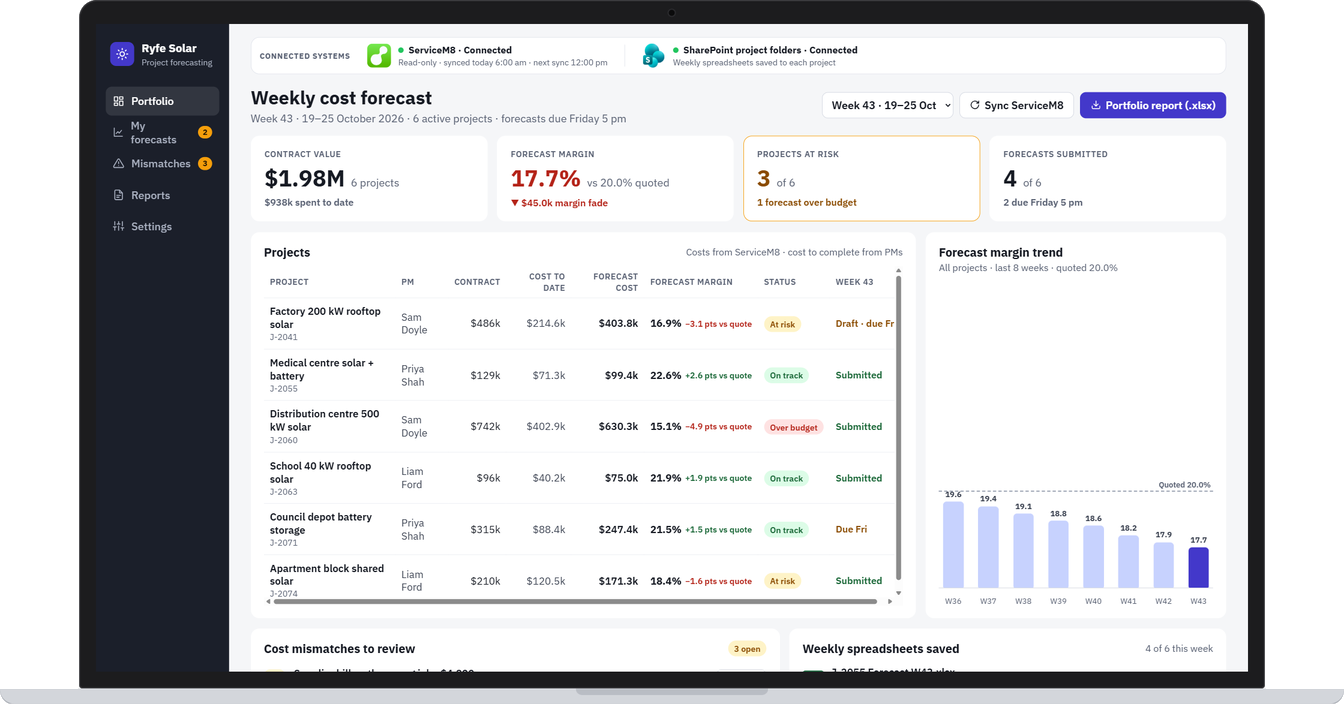Click the green ServiceM8 app icon
The height and width of the screenshot is (704, 1344).
click(x=379, y=56)
